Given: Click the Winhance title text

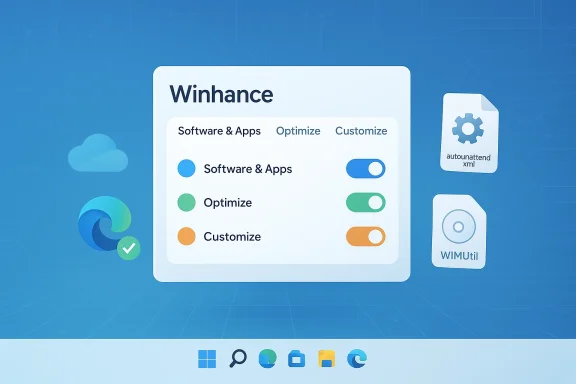Looking at the screenshot, I should click(222, 94).
